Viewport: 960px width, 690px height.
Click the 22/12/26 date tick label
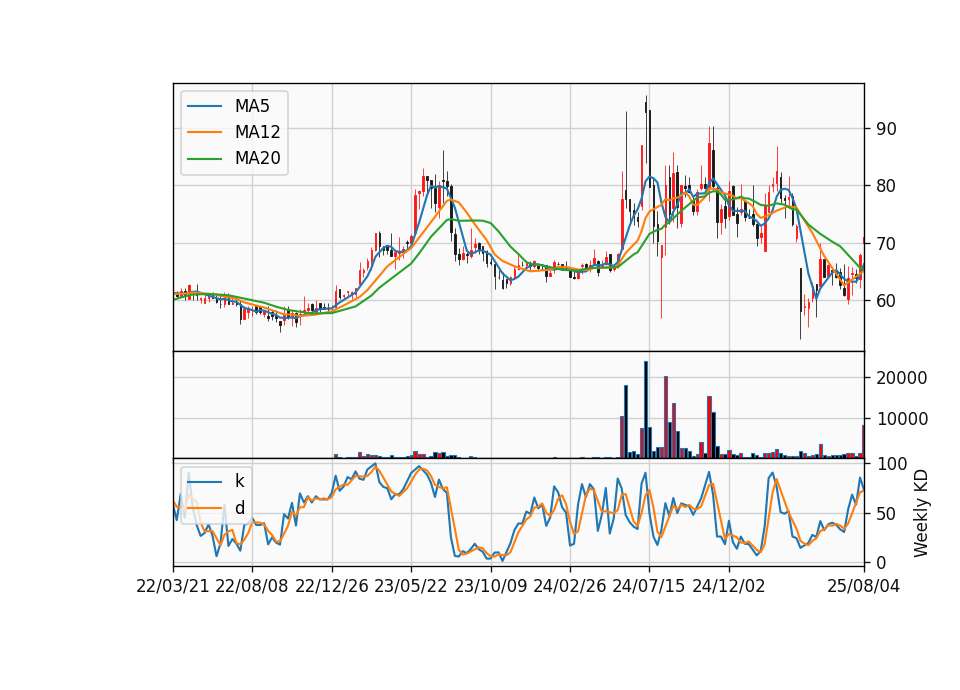pos(332,586)
